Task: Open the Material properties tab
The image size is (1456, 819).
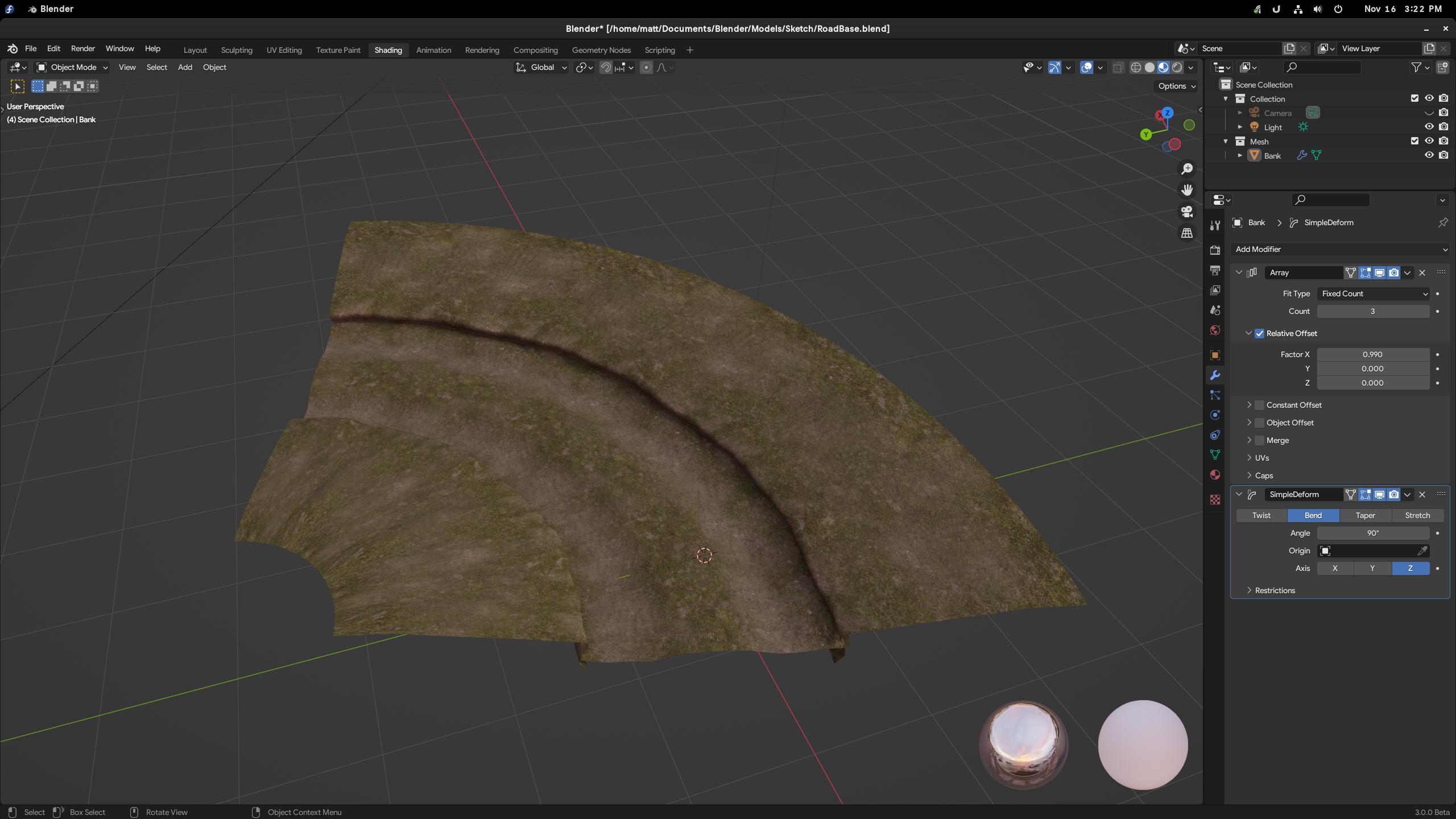Action: [1215, 474]
